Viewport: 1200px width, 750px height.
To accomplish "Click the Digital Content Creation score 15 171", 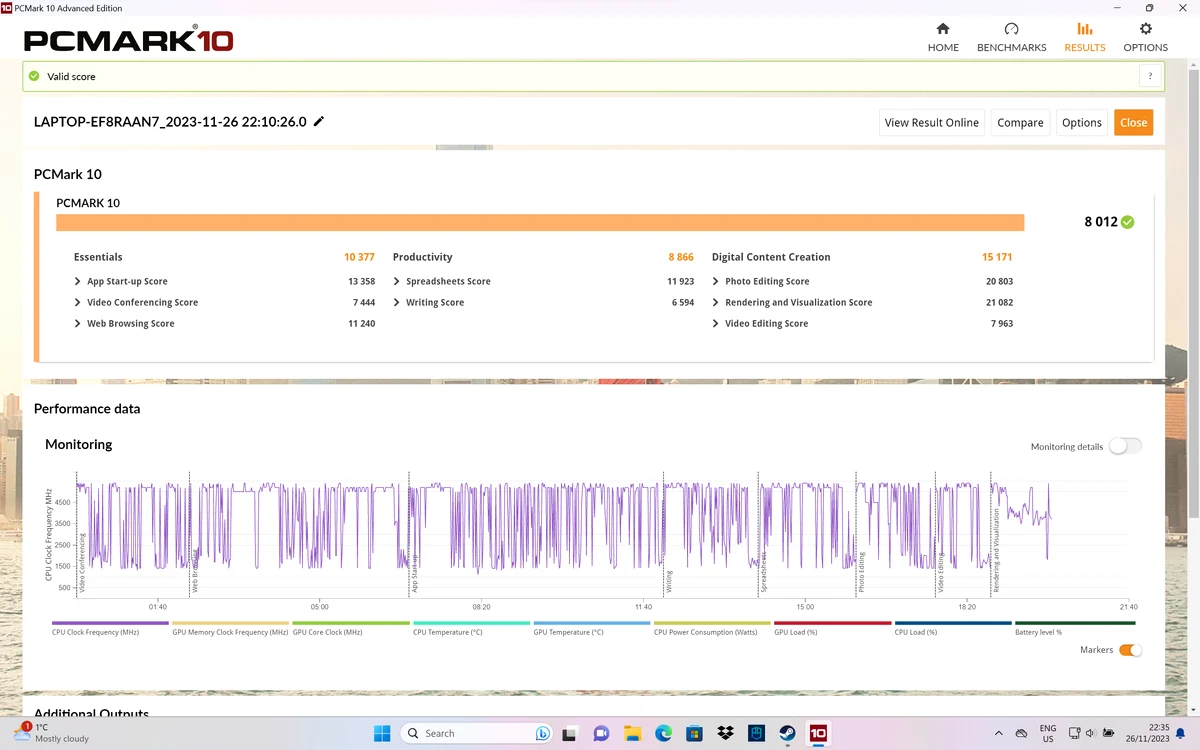I will [997, 257].
